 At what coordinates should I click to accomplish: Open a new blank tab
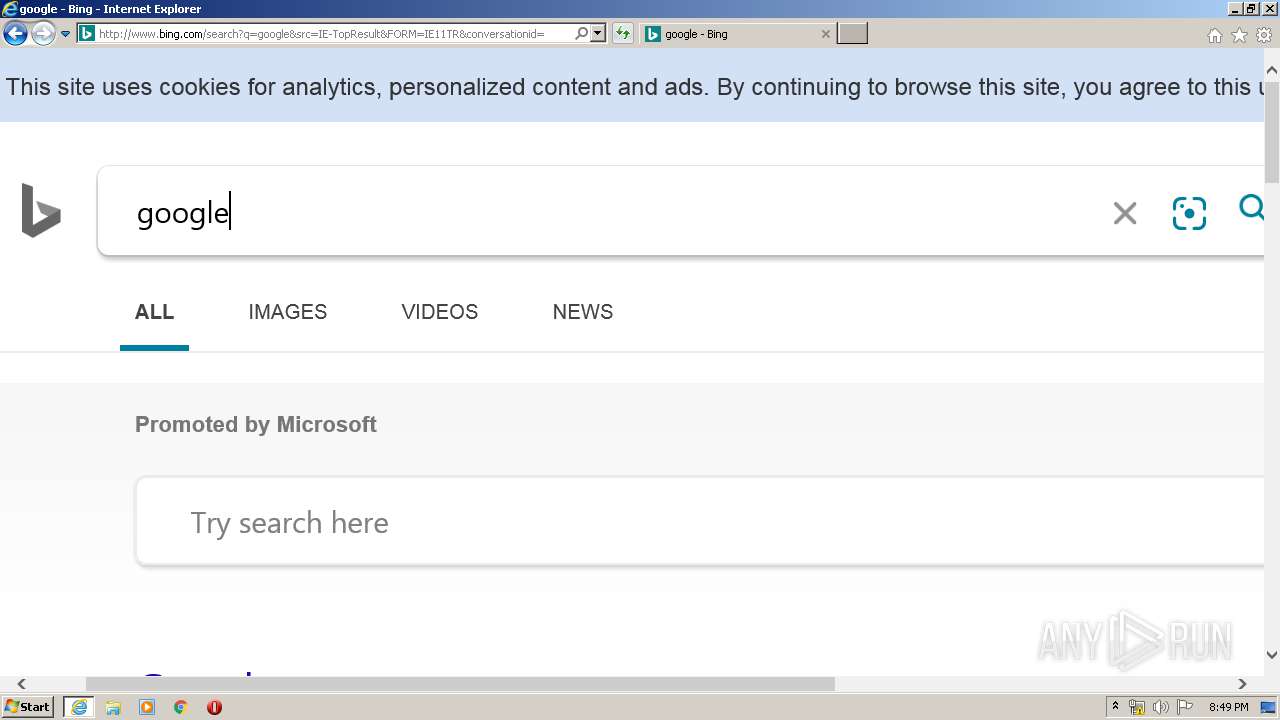pyautogui.click(x=852, y=34)
